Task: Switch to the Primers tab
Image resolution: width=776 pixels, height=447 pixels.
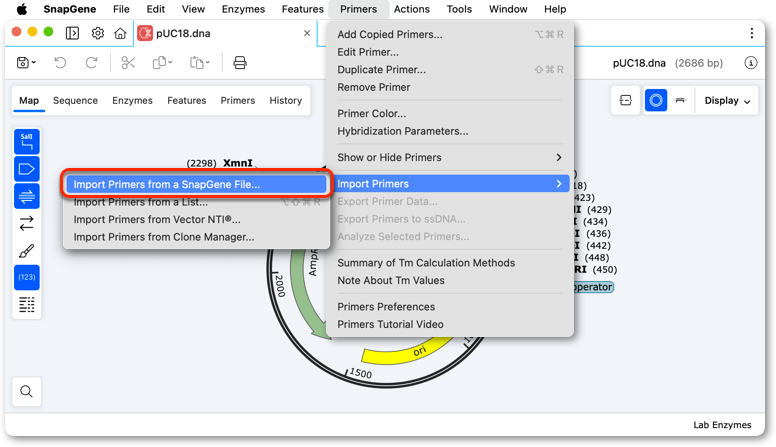Action: click(x=238, y=100)
